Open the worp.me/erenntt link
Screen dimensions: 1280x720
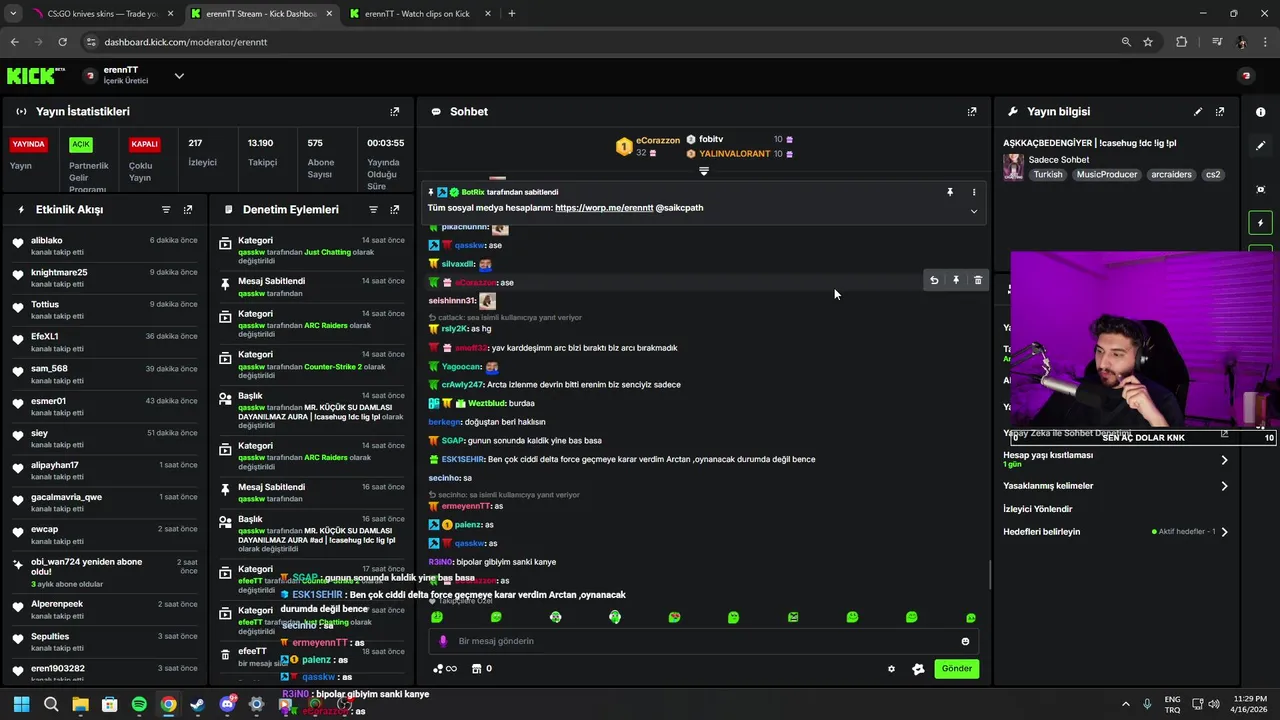(x=604, y=208)
